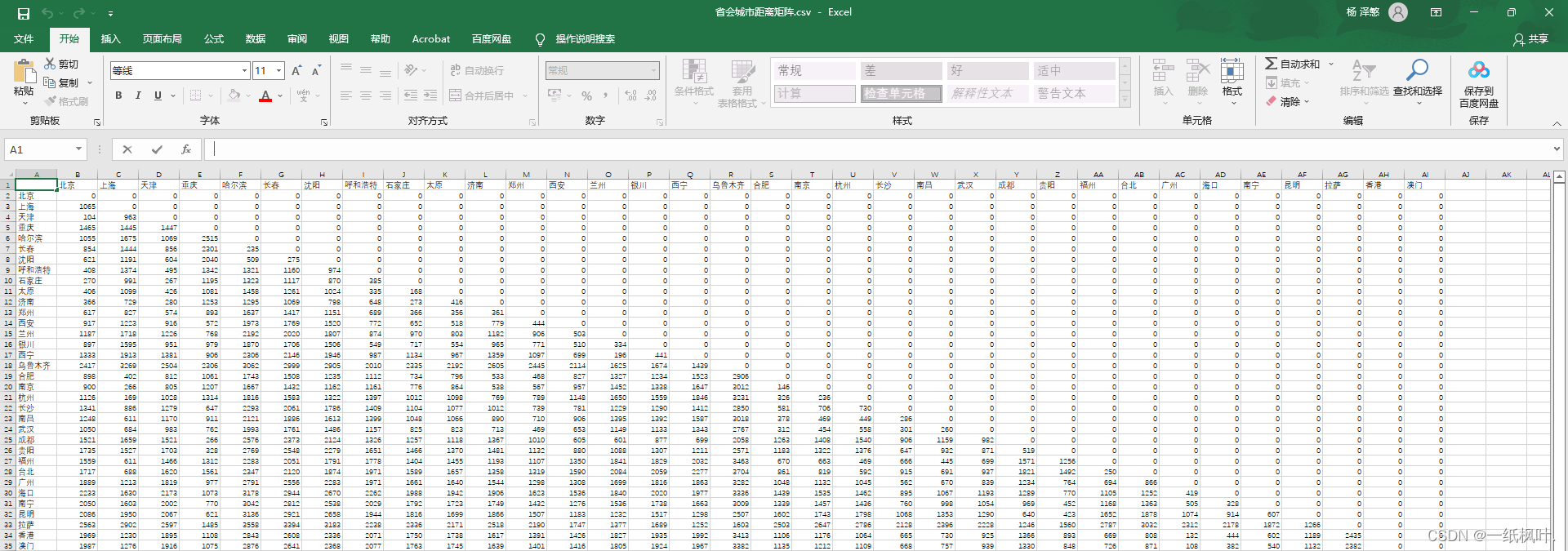Click the Format as Table icon

point(742,71)
